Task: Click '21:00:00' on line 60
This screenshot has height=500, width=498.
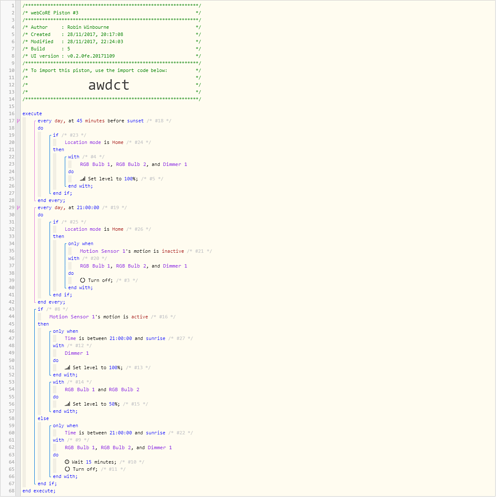Action: [121, 433]
